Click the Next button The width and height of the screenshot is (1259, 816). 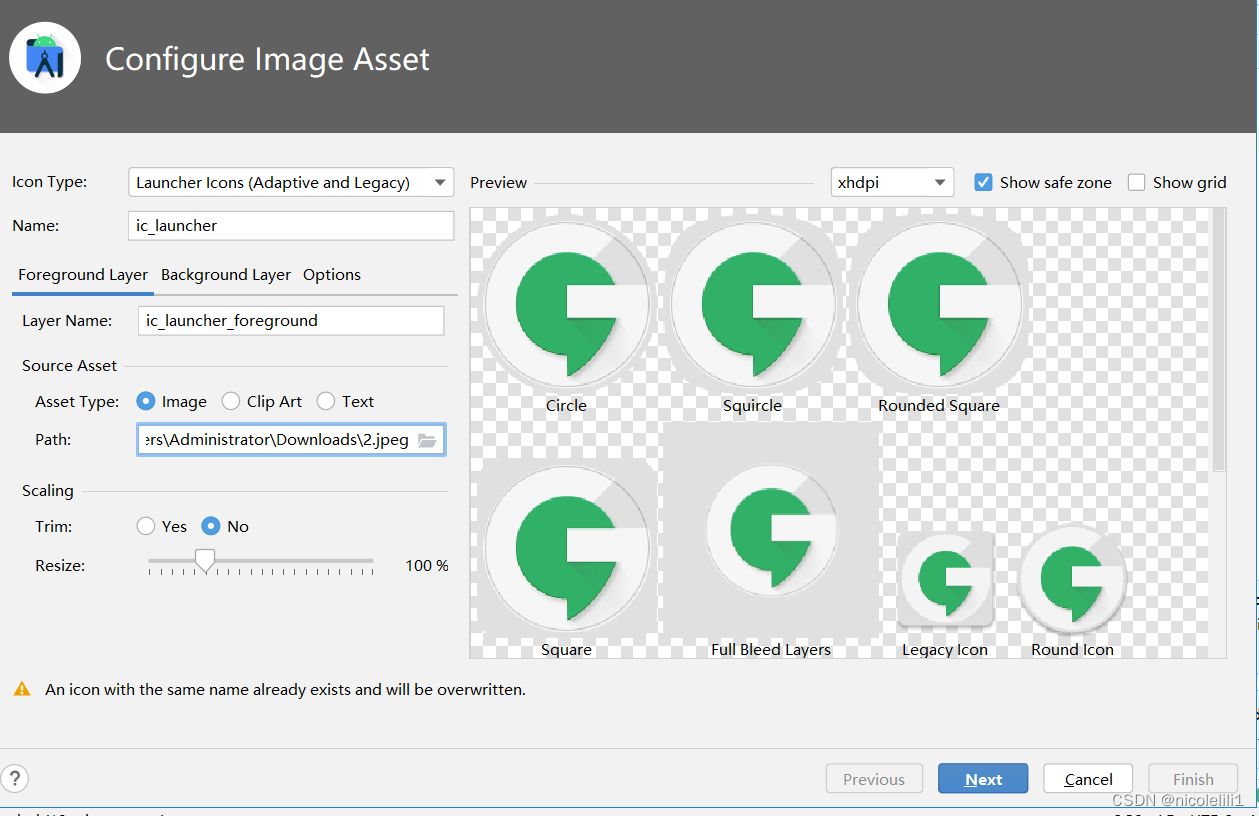tap(983, 779)
